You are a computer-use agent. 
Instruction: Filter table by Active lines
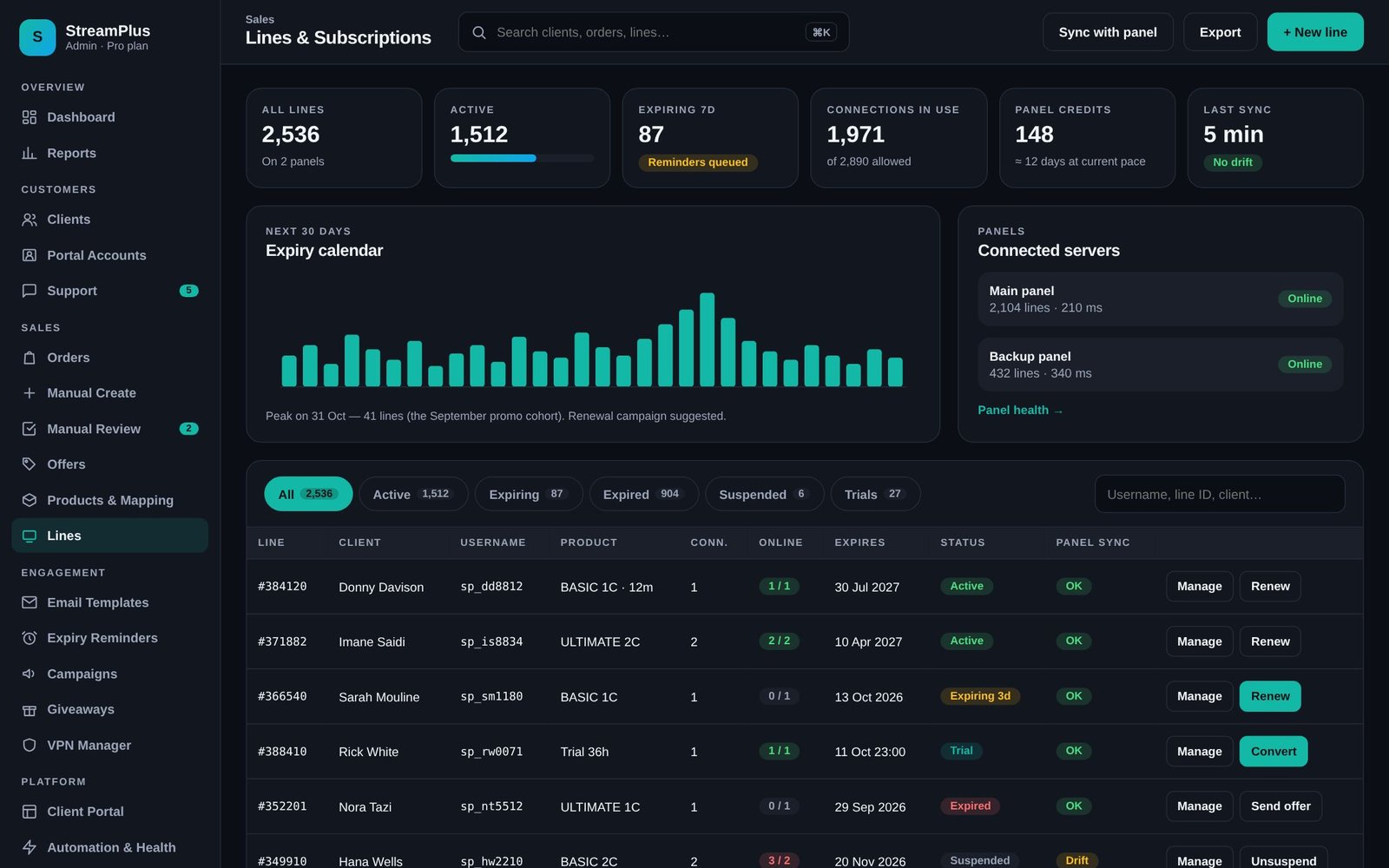[413, 494]
